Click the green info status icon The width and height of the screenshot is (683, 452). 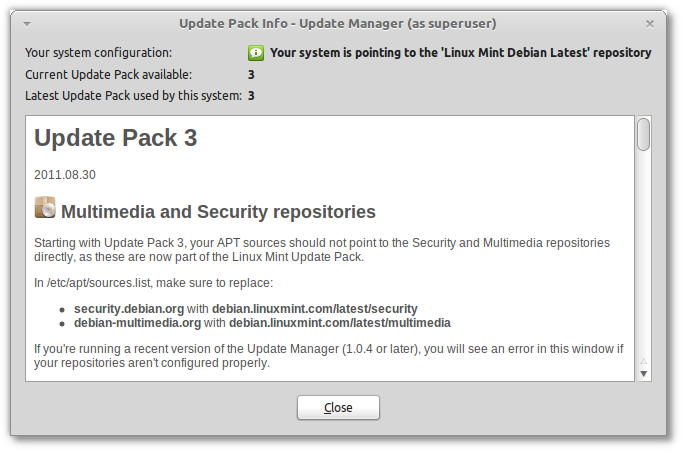[256, 53]
